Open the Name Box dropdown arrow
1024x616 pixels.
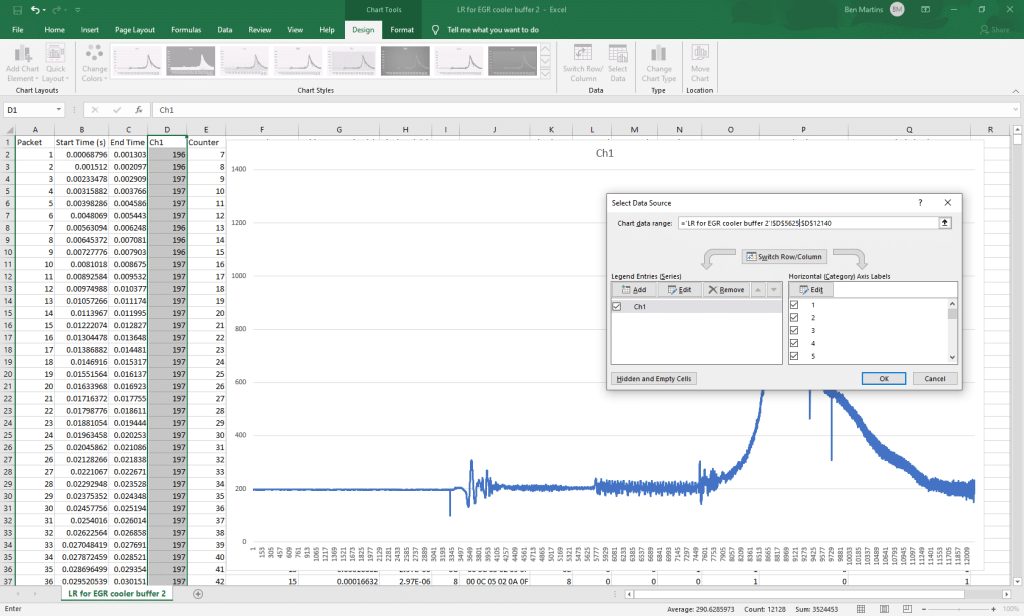coord(59,110)
